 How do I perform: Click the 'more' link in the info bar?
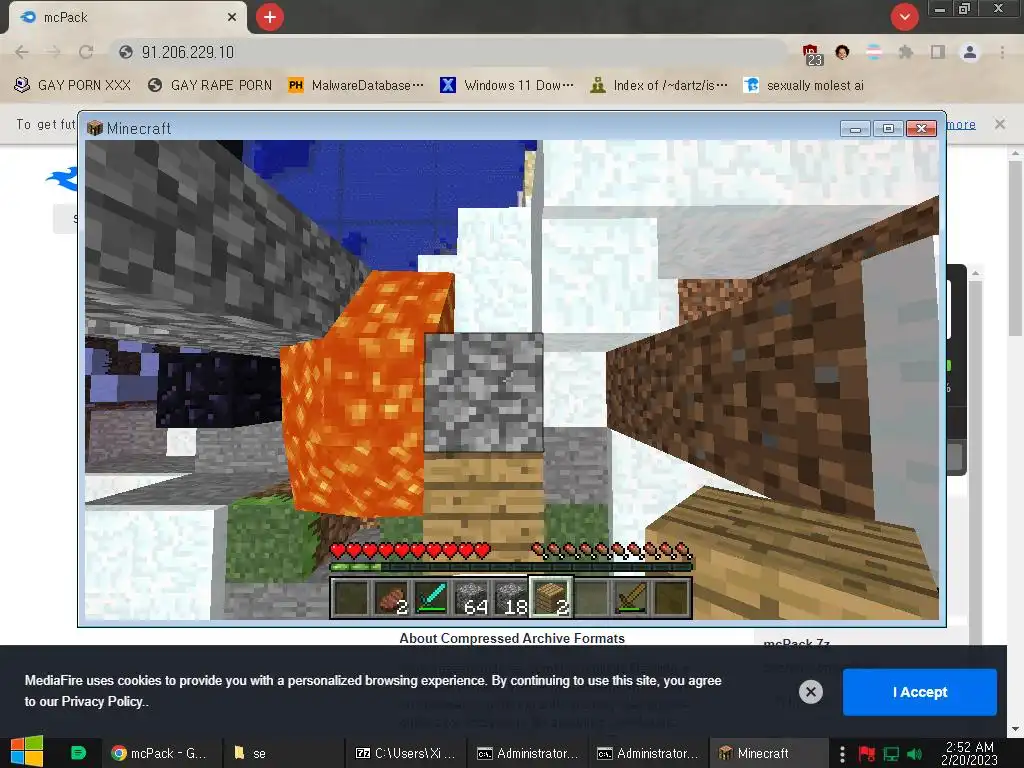coord(961,124)
